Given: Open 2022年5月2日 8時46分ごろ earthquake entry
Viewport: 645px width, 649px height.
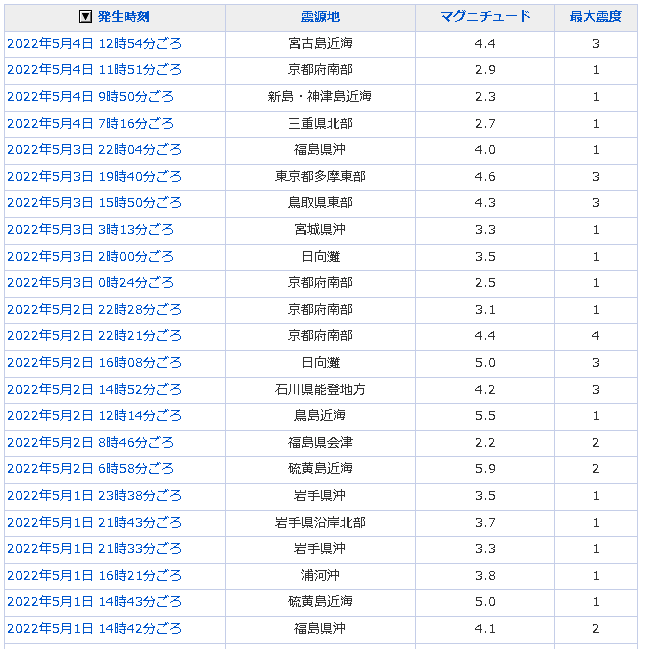Looking at the screenshot, I should pyautogui.click(x=90, y=442).
